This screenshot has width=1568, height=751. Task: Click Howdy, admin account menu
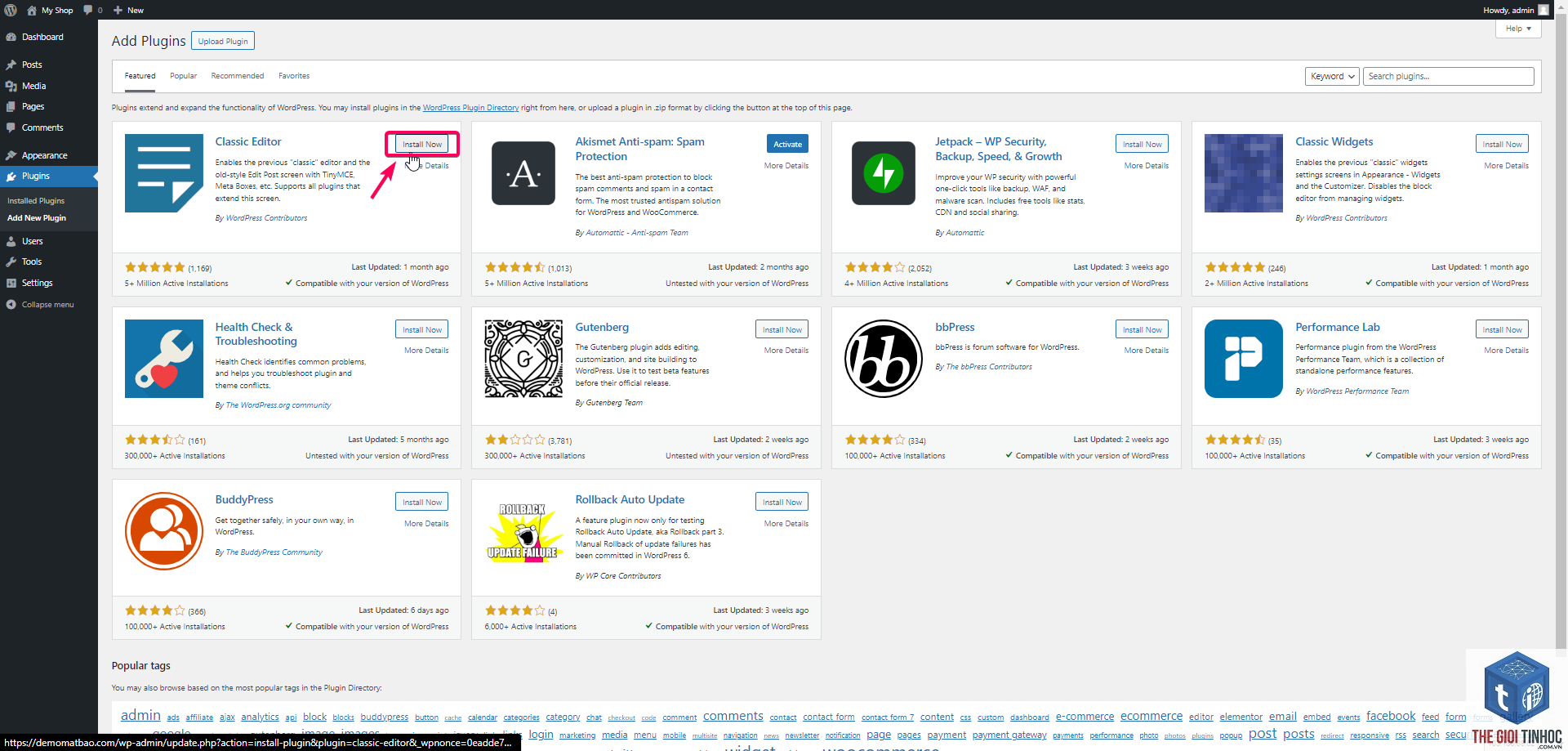pos(1515,10)
